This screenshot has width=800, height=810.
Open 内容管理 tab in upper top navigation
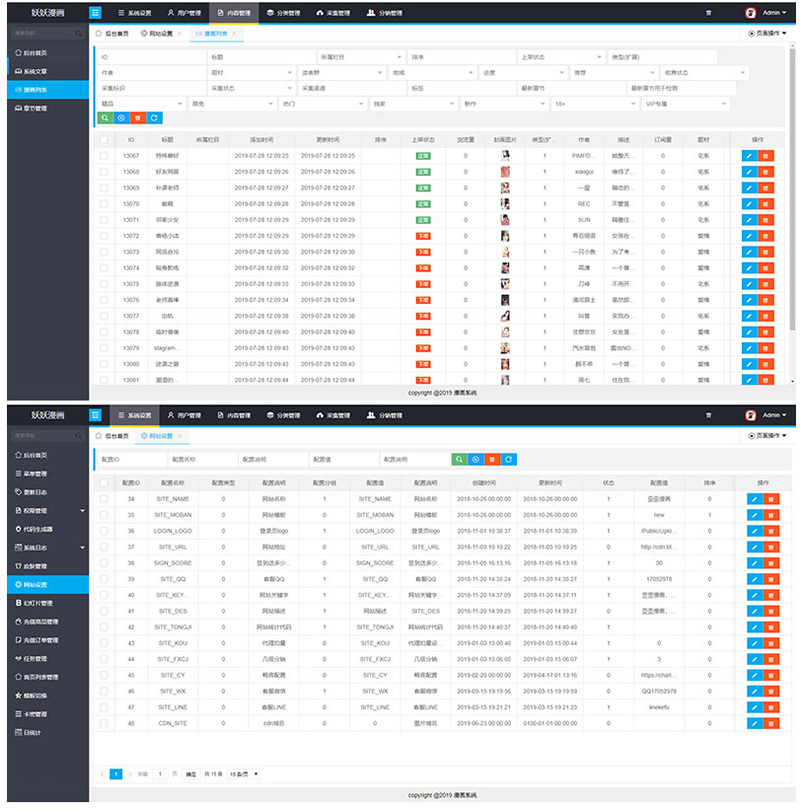click(234, 13)
